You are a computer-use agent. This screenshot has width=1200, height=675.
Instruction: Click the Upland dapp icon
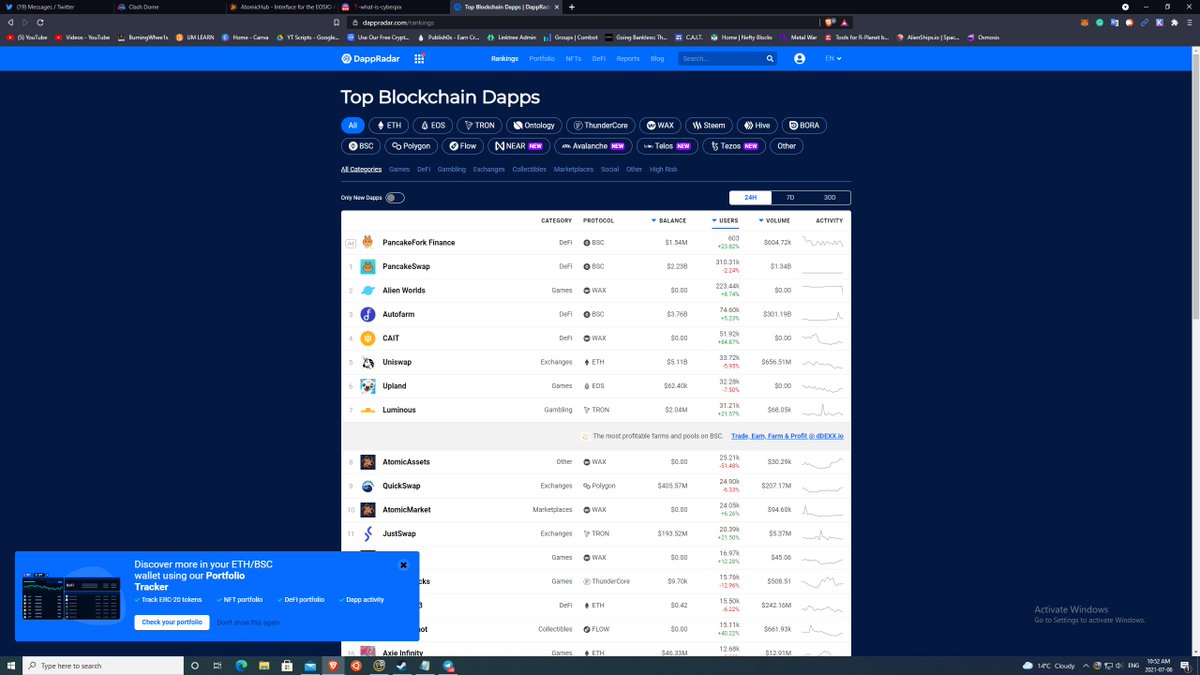point(368,386)
